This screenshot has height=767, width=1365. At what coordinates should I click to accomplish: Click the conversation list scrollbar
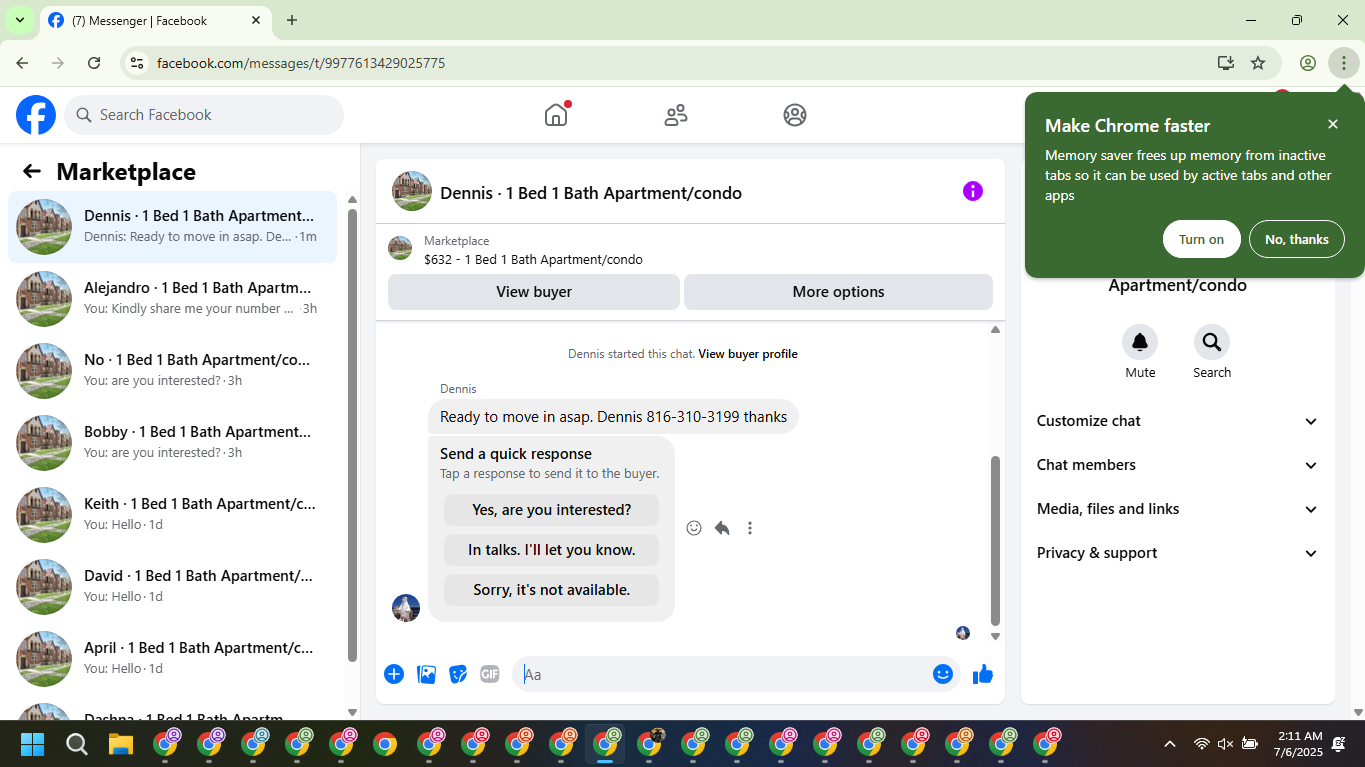pos(352,435)
